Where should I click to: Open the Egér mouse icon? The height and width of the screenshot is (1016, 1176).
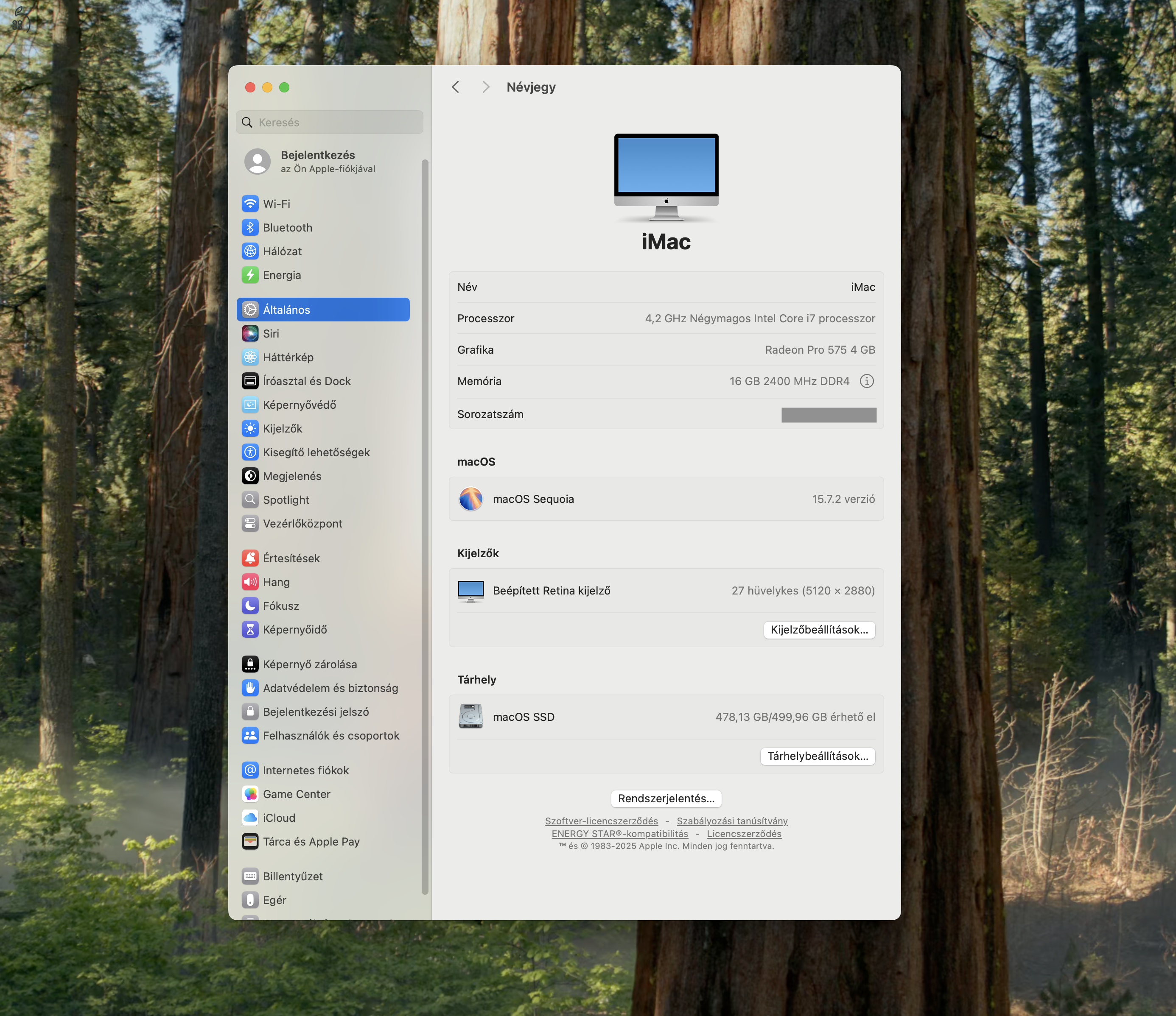click(x=250, y=900)
